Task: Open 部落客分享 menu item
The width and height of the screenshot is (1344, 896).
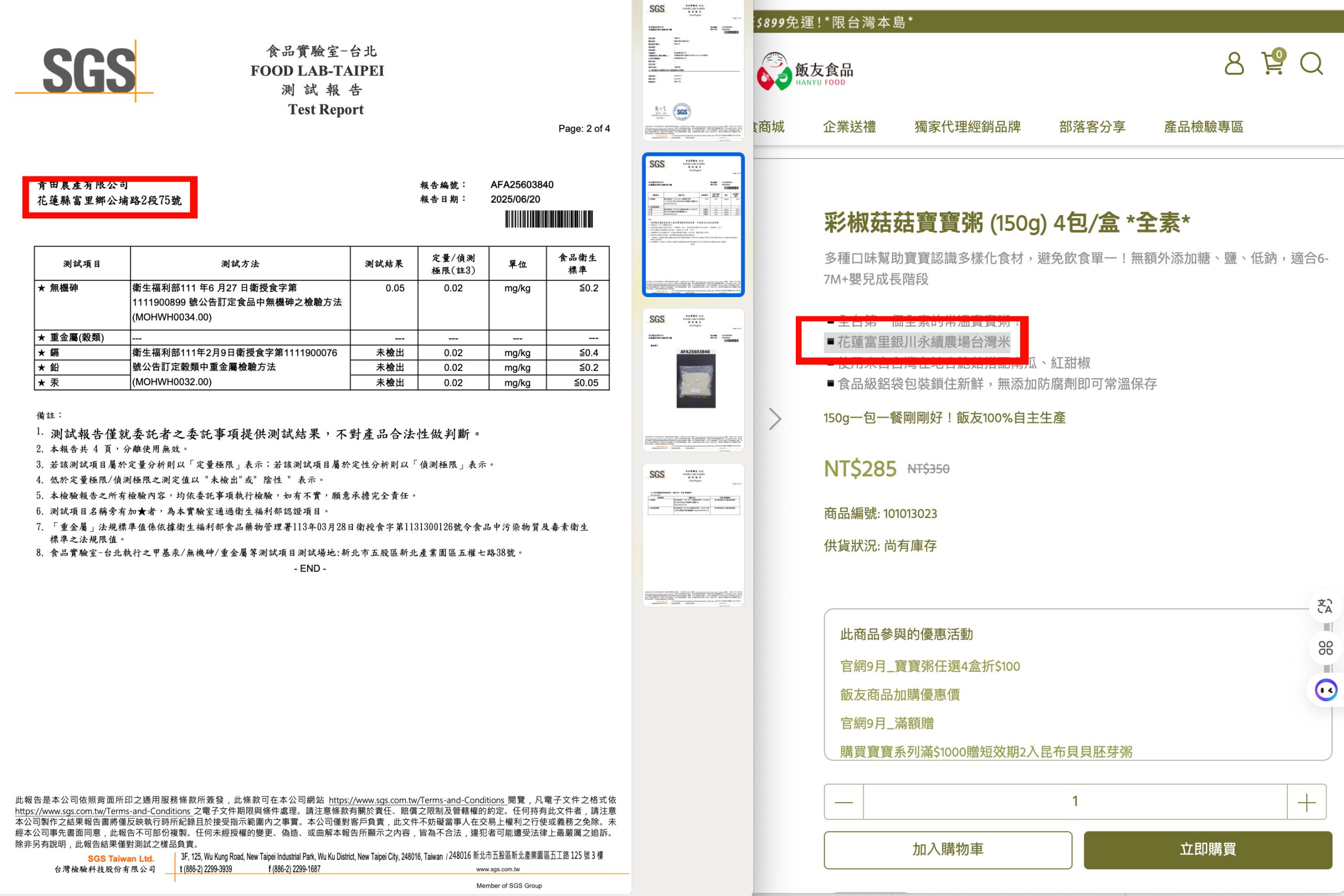Action: (1092, 127)
